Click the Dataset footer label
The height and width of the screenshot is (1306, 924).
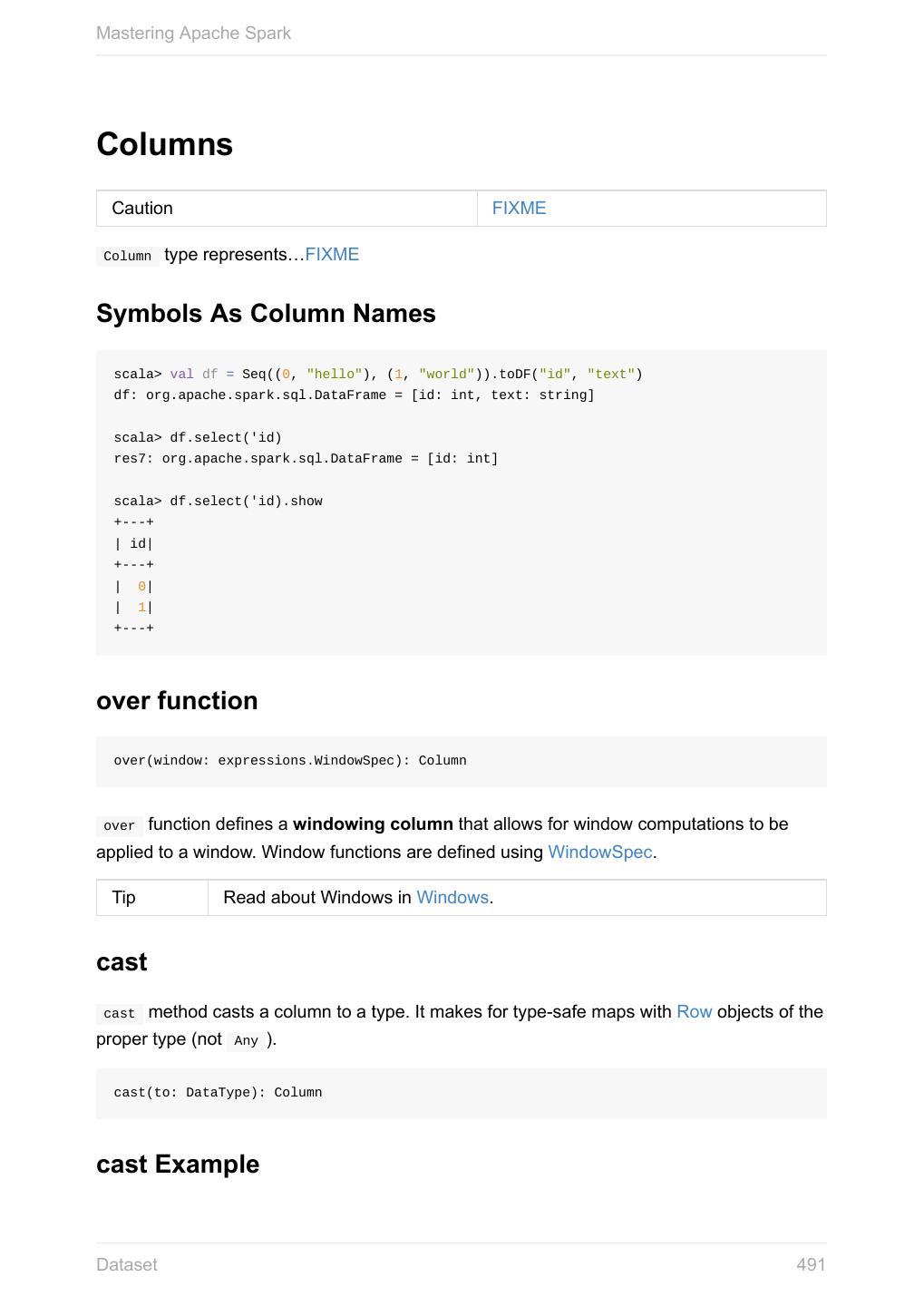click(x=127, y=1264)
